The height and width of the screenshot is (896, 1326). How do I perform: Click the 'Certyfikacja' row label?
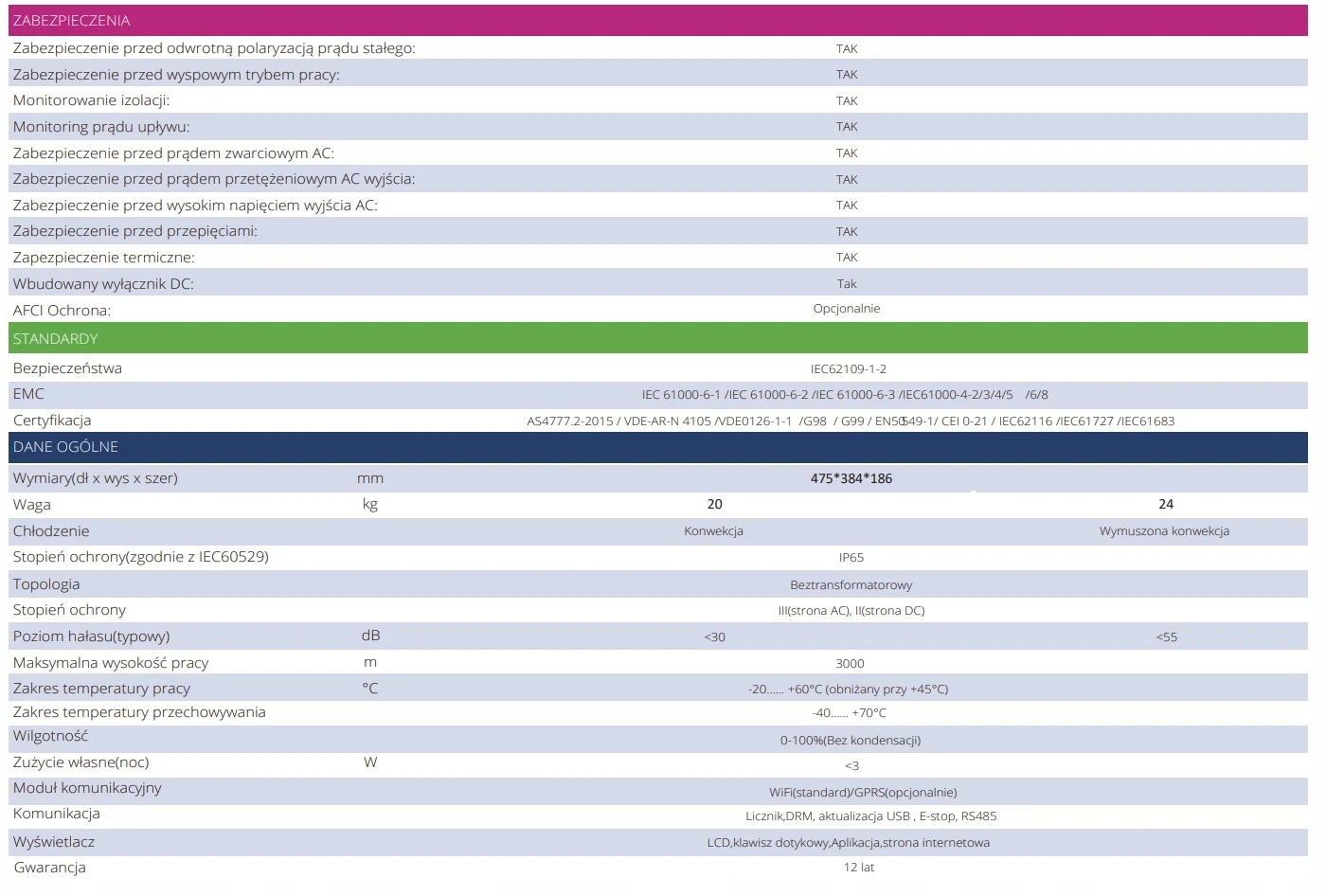[52, 421]
